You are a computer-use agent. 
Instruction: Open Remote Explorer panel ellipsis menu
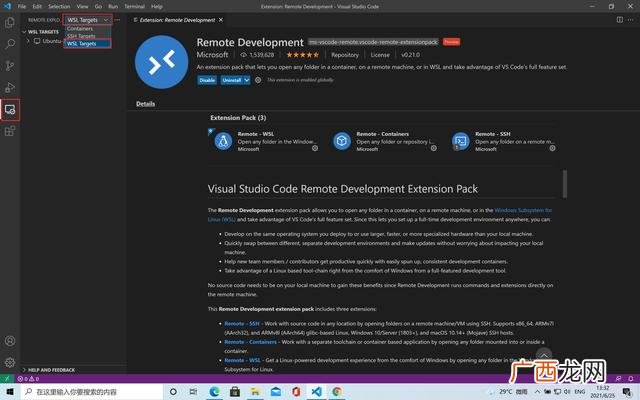(x=118, y=20)
